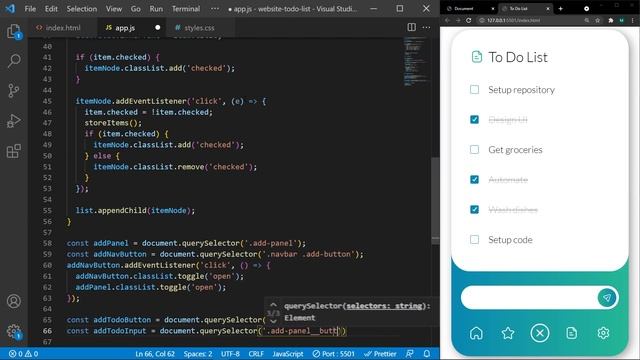Image resolution: width=640 pixels, height=360 pixels.
Task: Split the editor to the right
Action: point(411,27)
